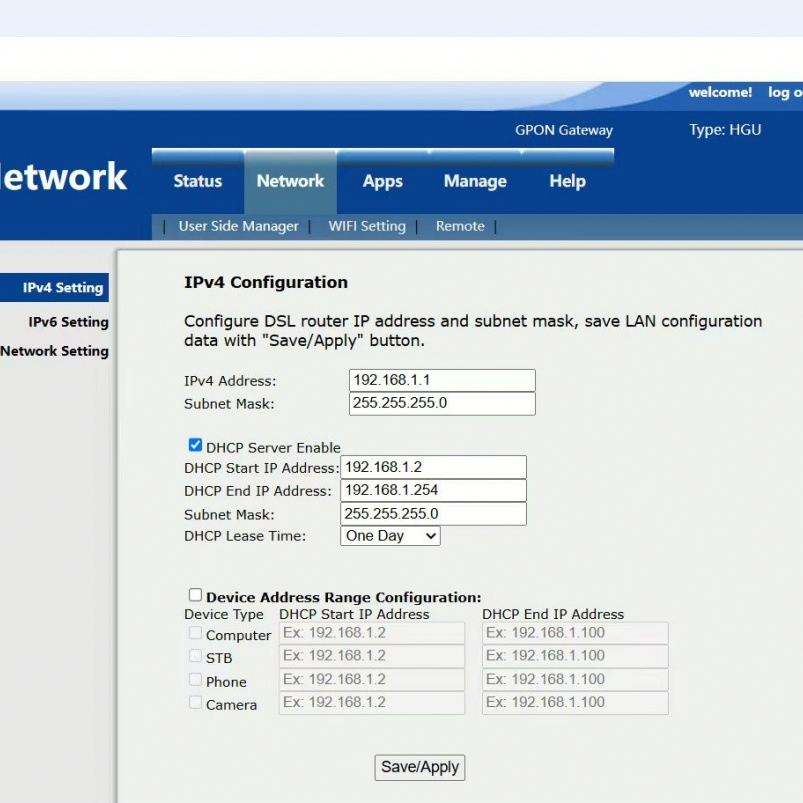Enable Device Address Range Configuration checkbox
Screen dimensions: 803x803
click(195, 595)
